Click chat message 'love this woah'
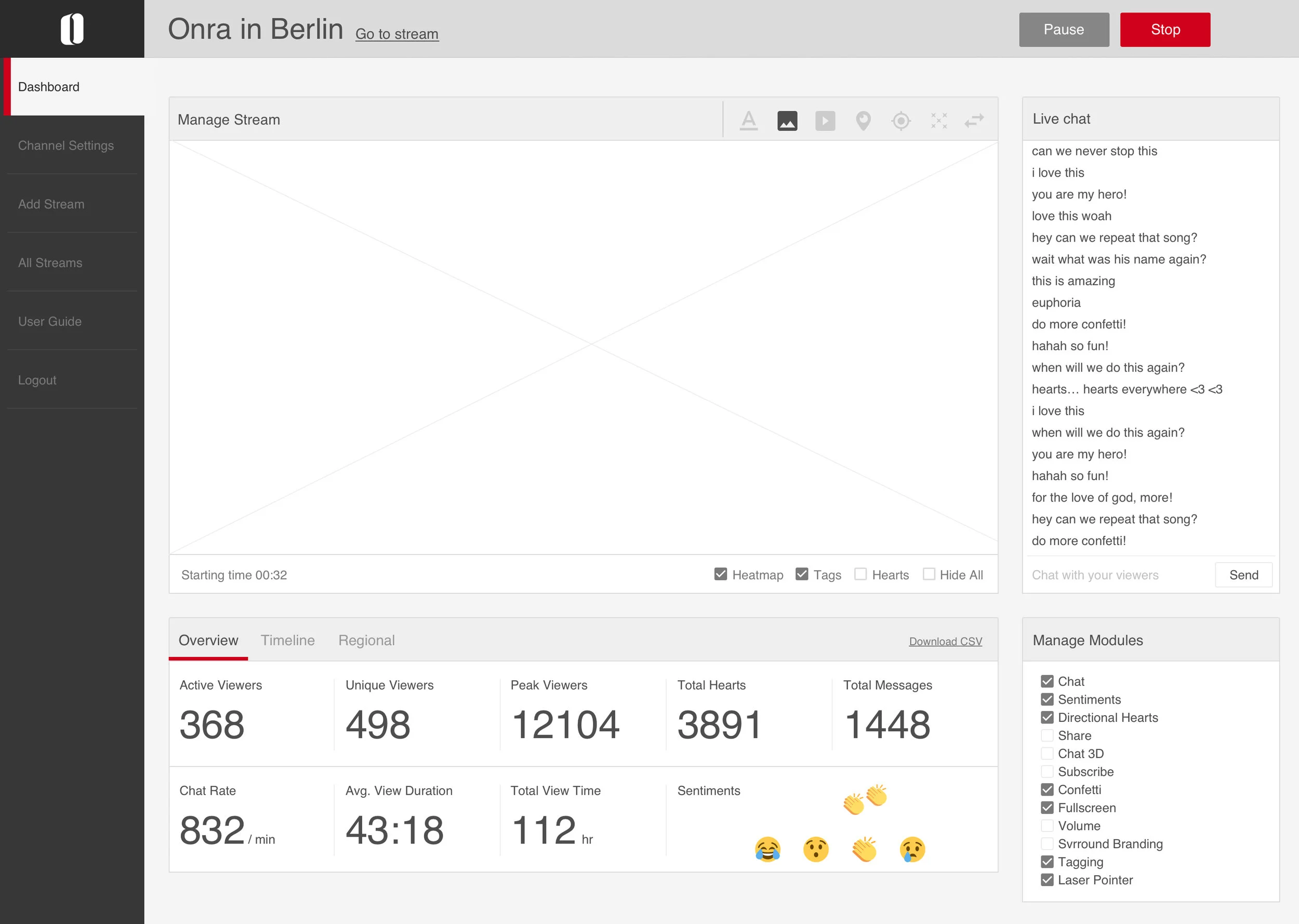The height and width of the screenshot is (924, 1299). 1071,216
